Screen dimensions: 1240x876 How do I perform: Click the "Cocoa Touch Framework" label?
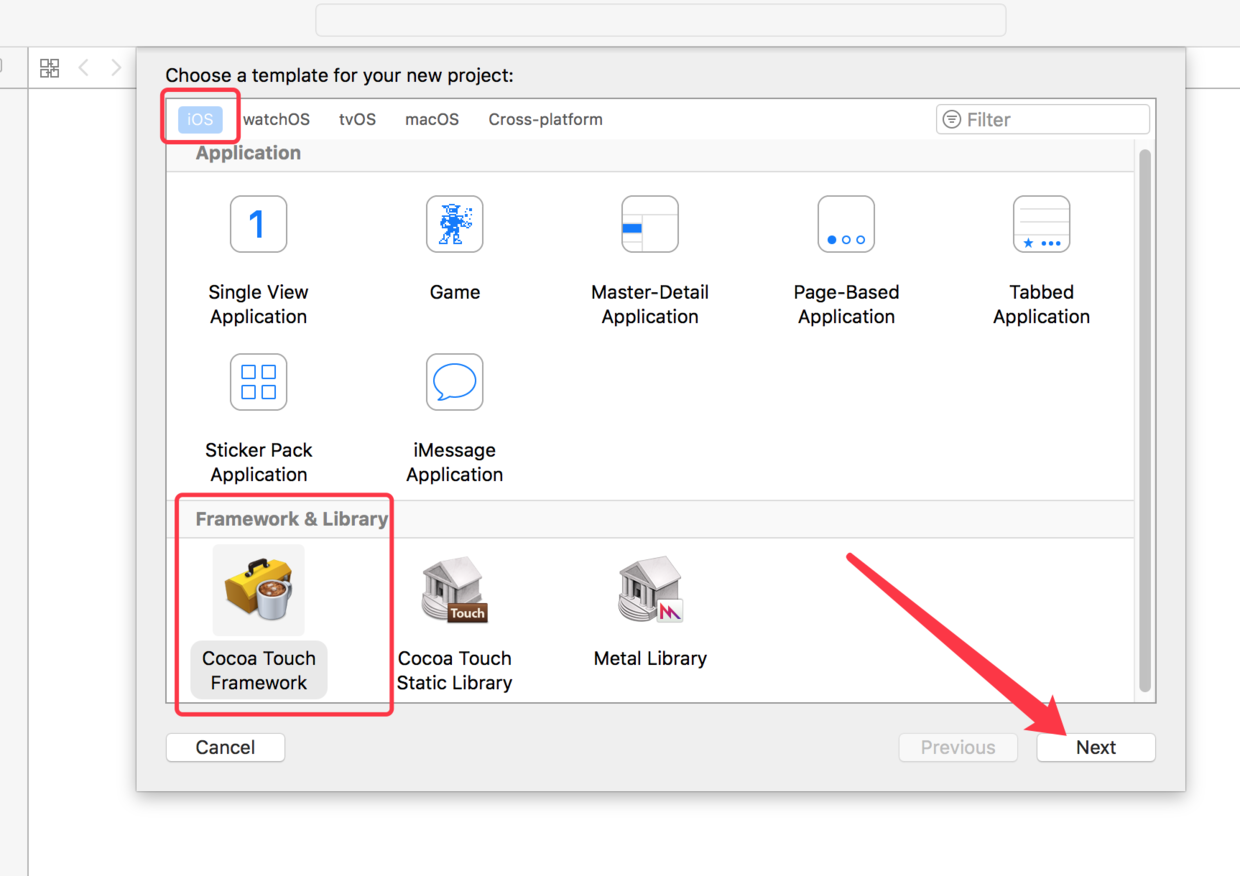[x=258, y=670]
